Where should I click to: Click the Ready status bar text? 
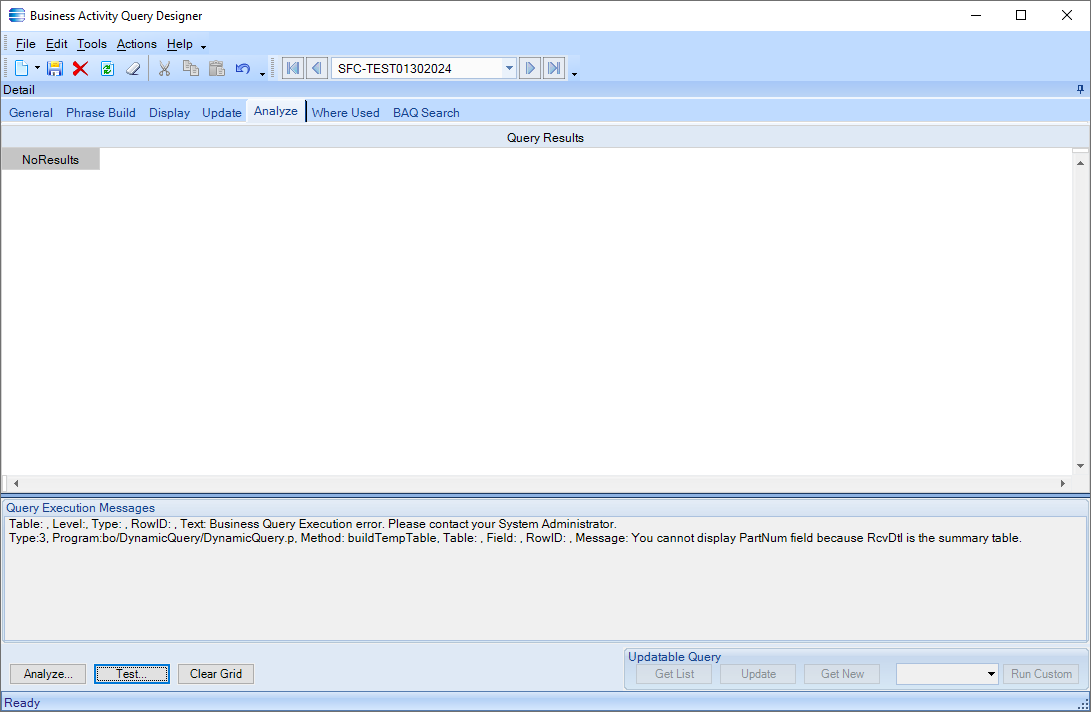click(x=22, y=703)
